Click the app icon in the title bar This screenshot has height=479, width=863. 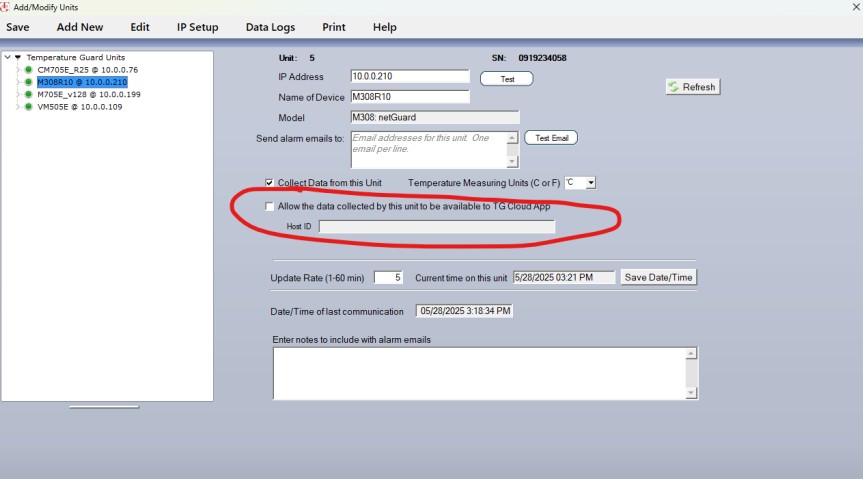[x=6, y=7]
